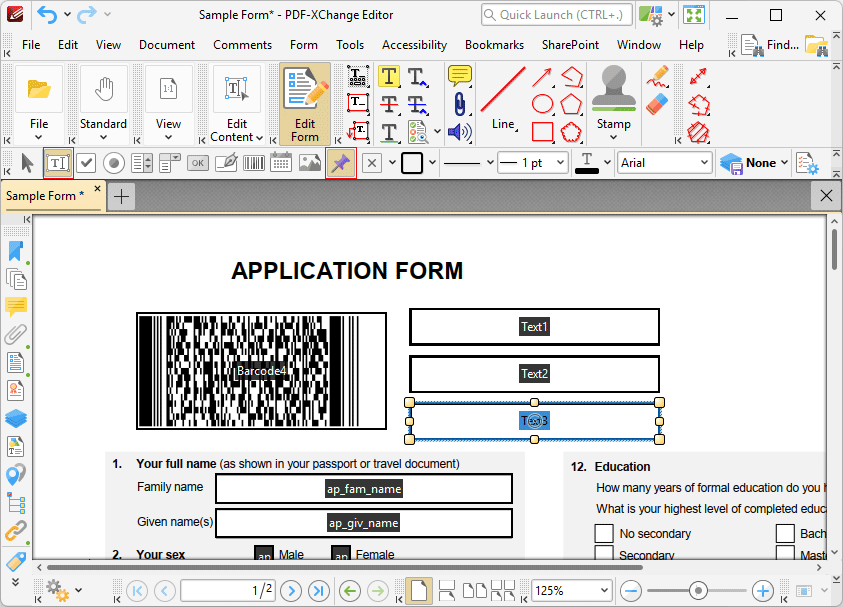The height and width of the screenshot is (607, 843).
Task: Click the Find... button
Action: click(x=770, y=45)
